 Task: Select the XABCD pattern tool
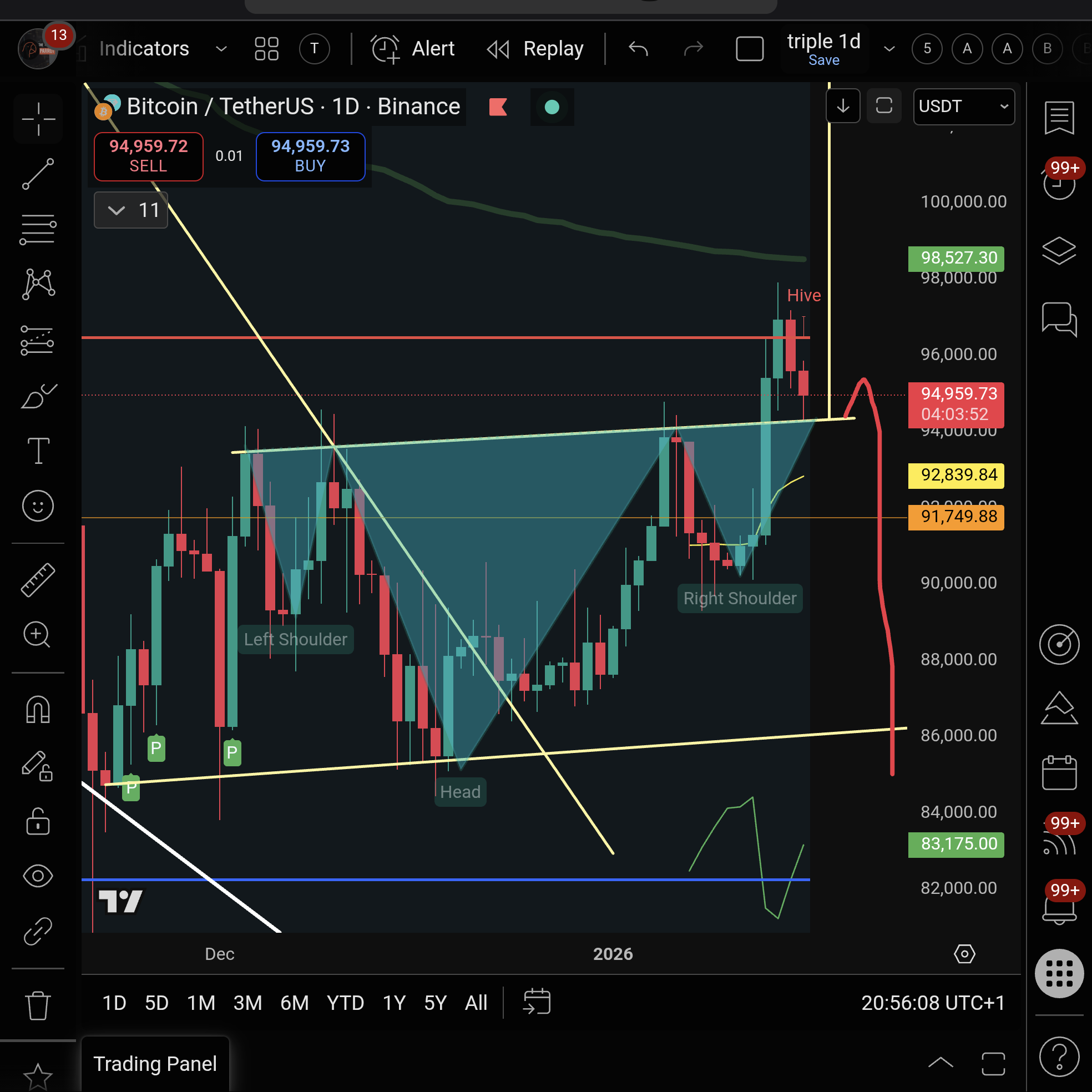click(38, 284)
